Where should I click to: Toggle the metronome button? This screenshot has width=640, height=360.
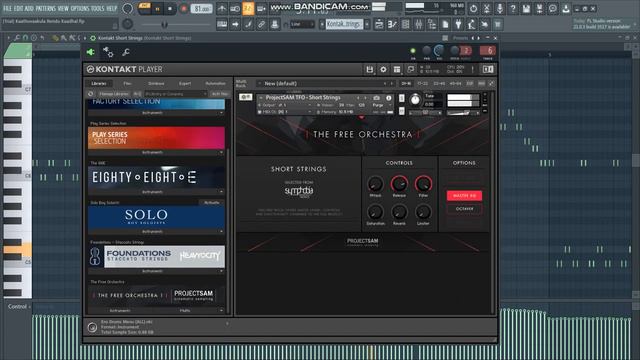click(222, 8)
